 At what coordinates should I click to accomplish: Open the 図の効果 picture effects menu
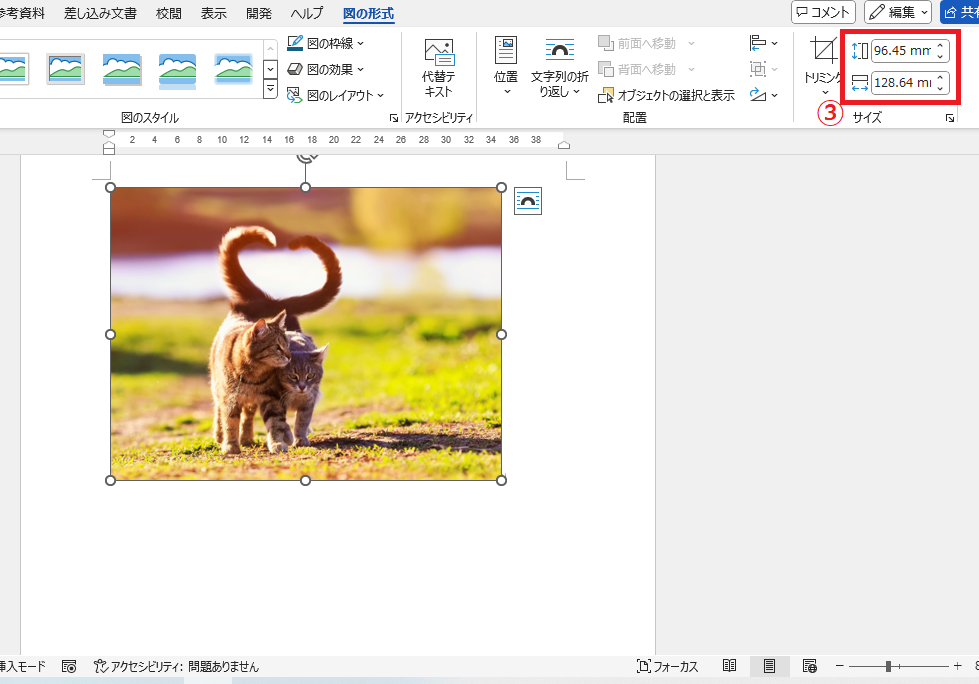[x=325, y=69]
